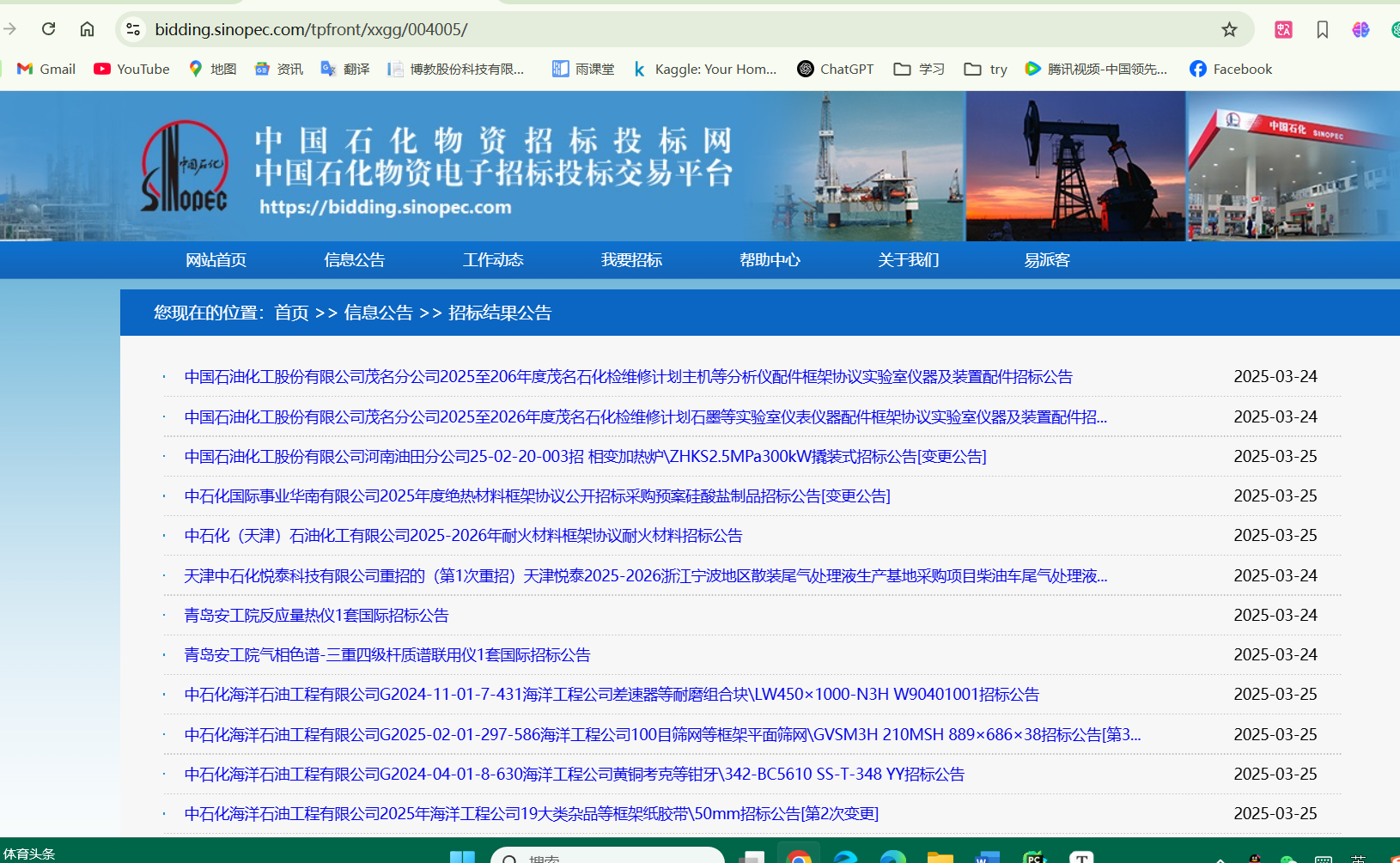Open site information icon in address bar
This screenshot has height=863, width=1400.
(133, 29)
